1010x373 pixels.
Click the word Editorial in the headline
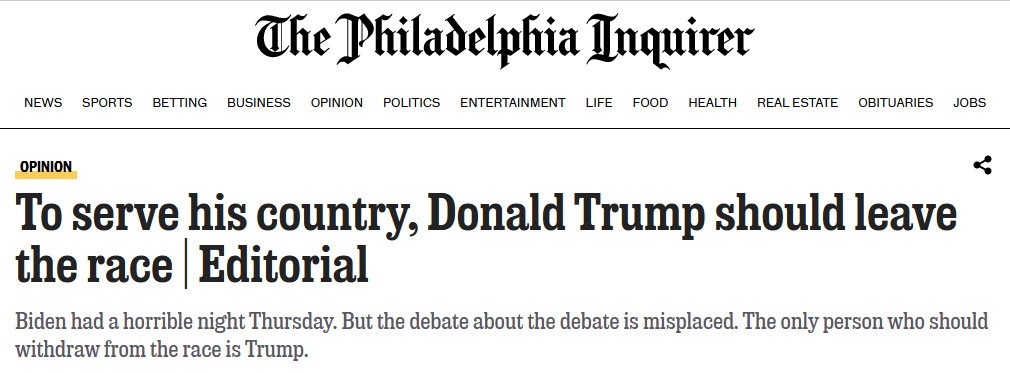coord(283,265)
